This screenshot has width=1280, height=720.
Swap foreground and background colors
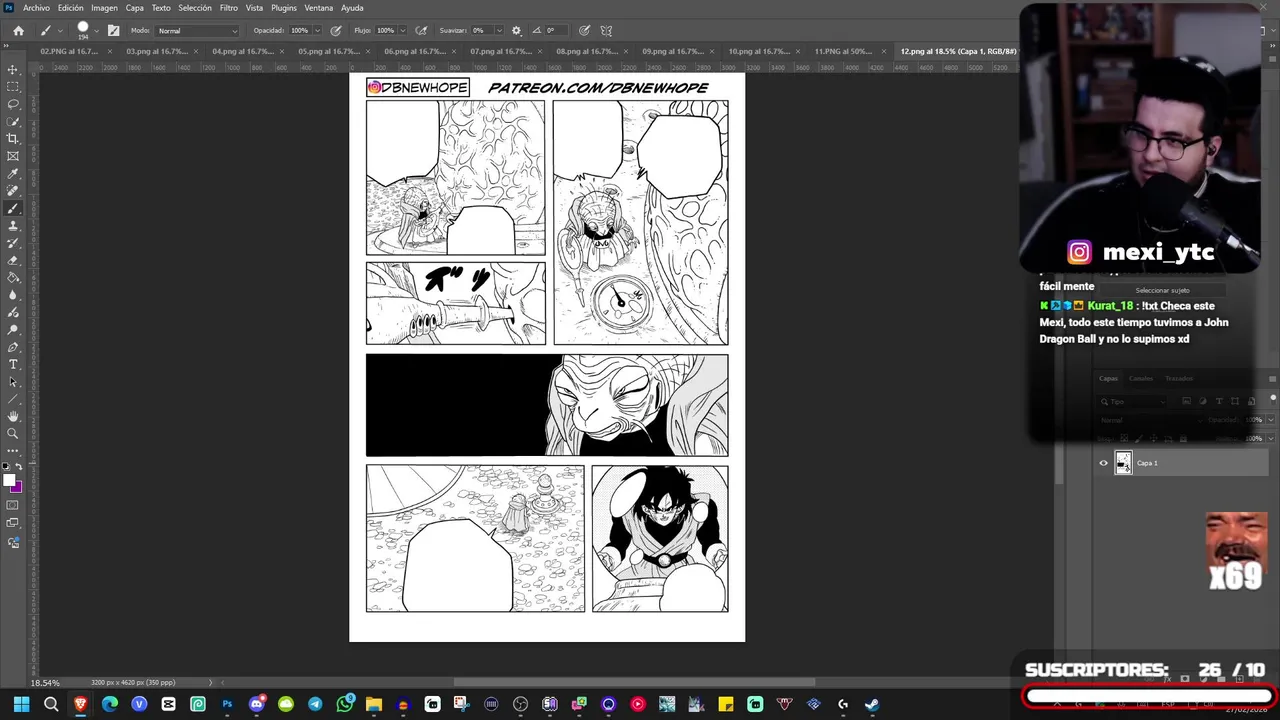pyautogui.click(x=19, y=467)
